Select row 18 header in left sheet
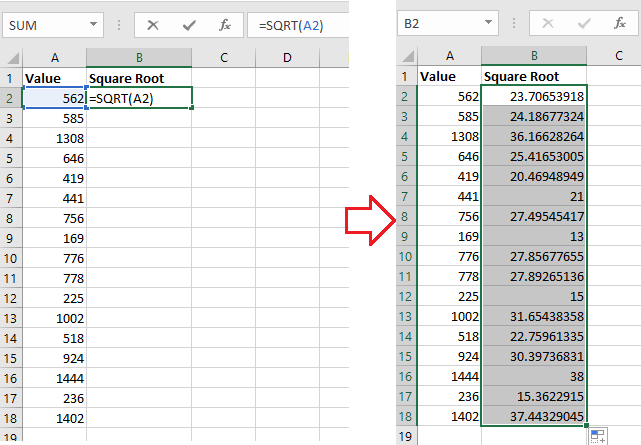This screenshot has width=641, height=445. [10, 418]
